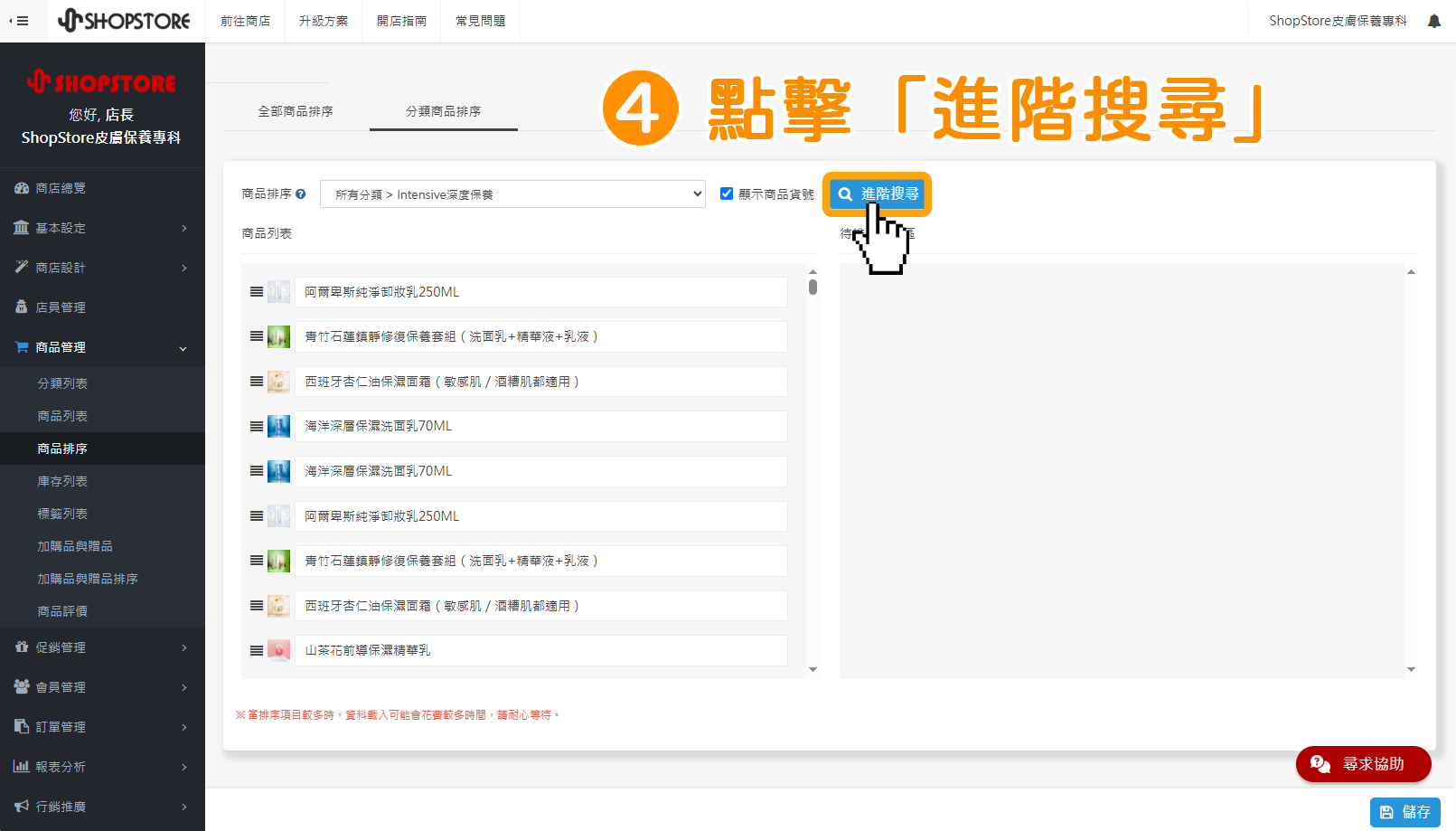This screenshot has width=1456, height=831.
Task: Click product list scrollbar thumb
Action: click(813, 287)
